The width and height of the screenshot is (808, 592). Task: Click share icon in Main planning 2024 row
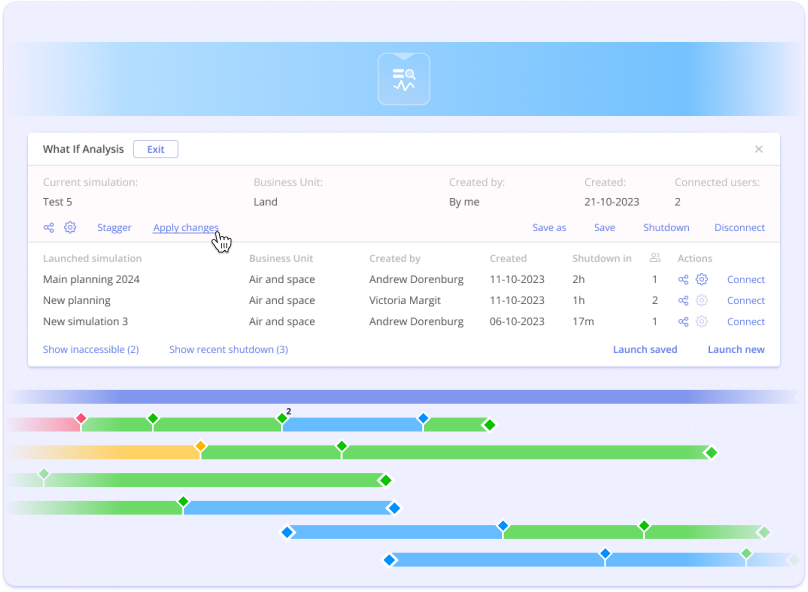[683, 279]
